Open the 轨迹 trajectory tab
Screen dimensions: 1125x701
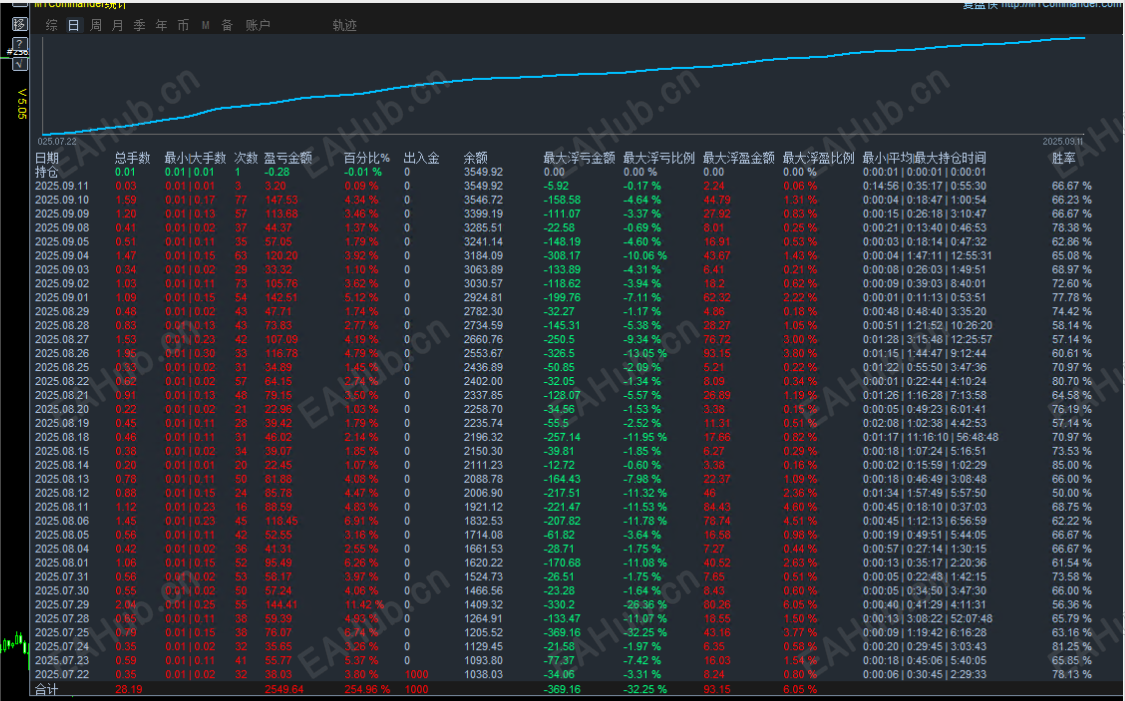pos(344,25)
